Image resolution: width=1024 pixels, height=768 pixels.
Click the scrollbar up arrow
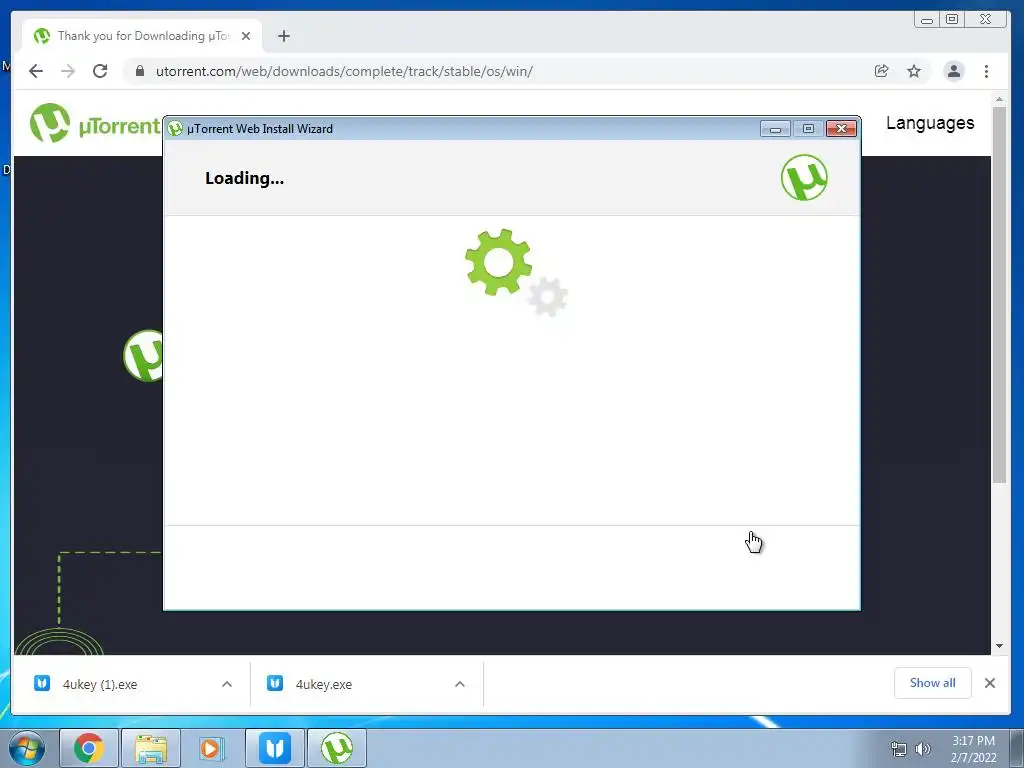999,99
